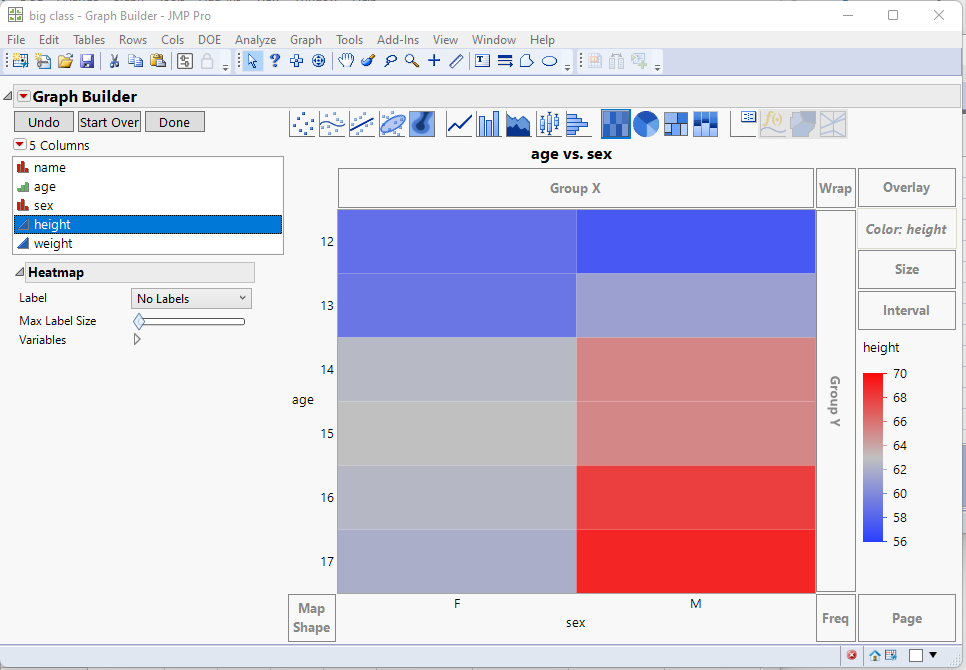The height and width of the screenshot is (670, 966).
Task: Select the Points element icon
Action: [303, 123]
